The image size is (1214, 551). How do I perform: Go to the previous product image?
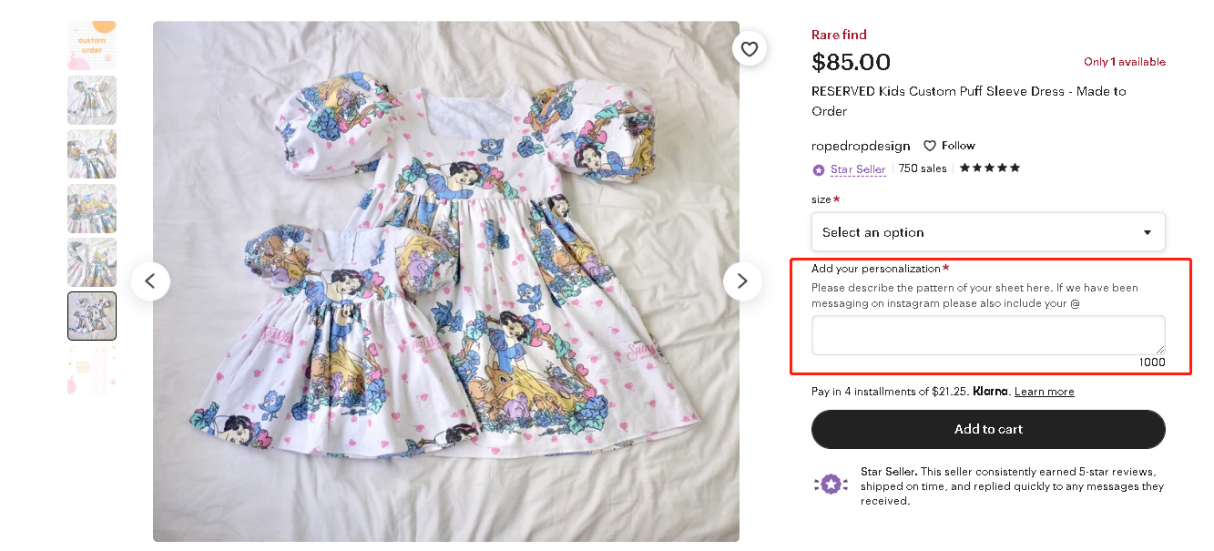pyautogui.click(x=150, y=281)
